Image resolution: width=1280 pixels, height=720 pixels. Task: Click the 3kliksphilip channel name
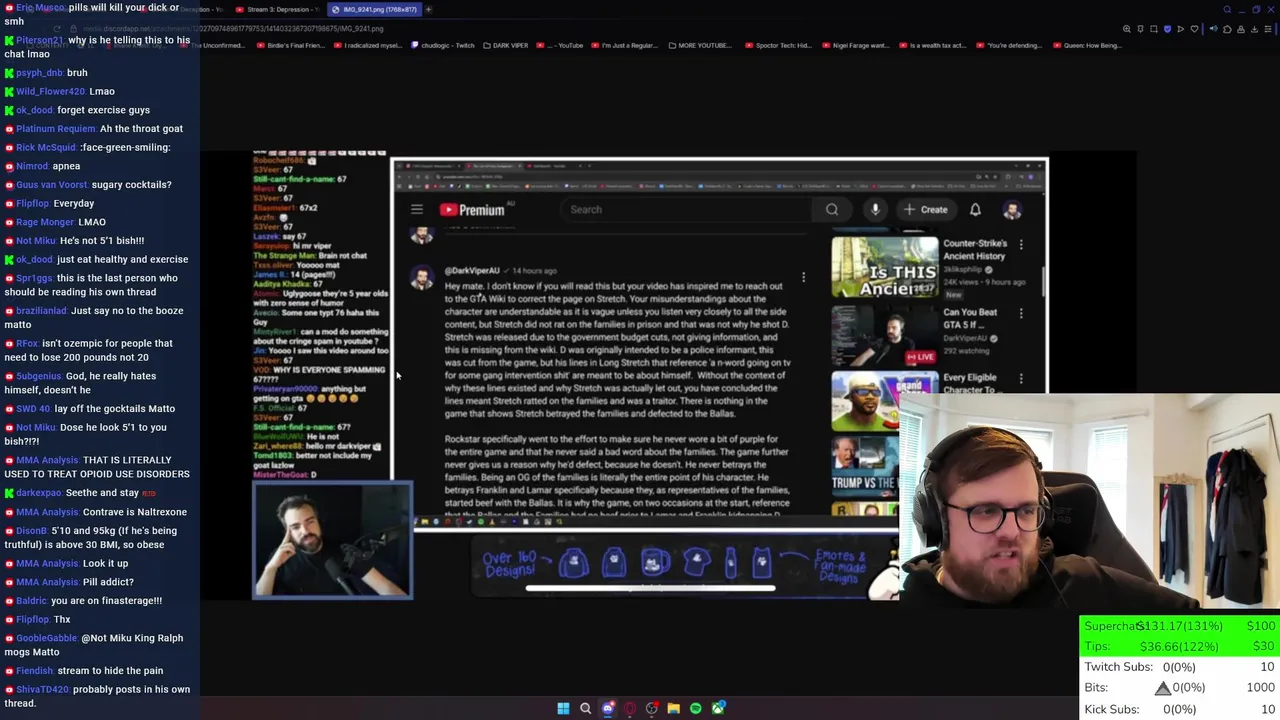point(965,270)
